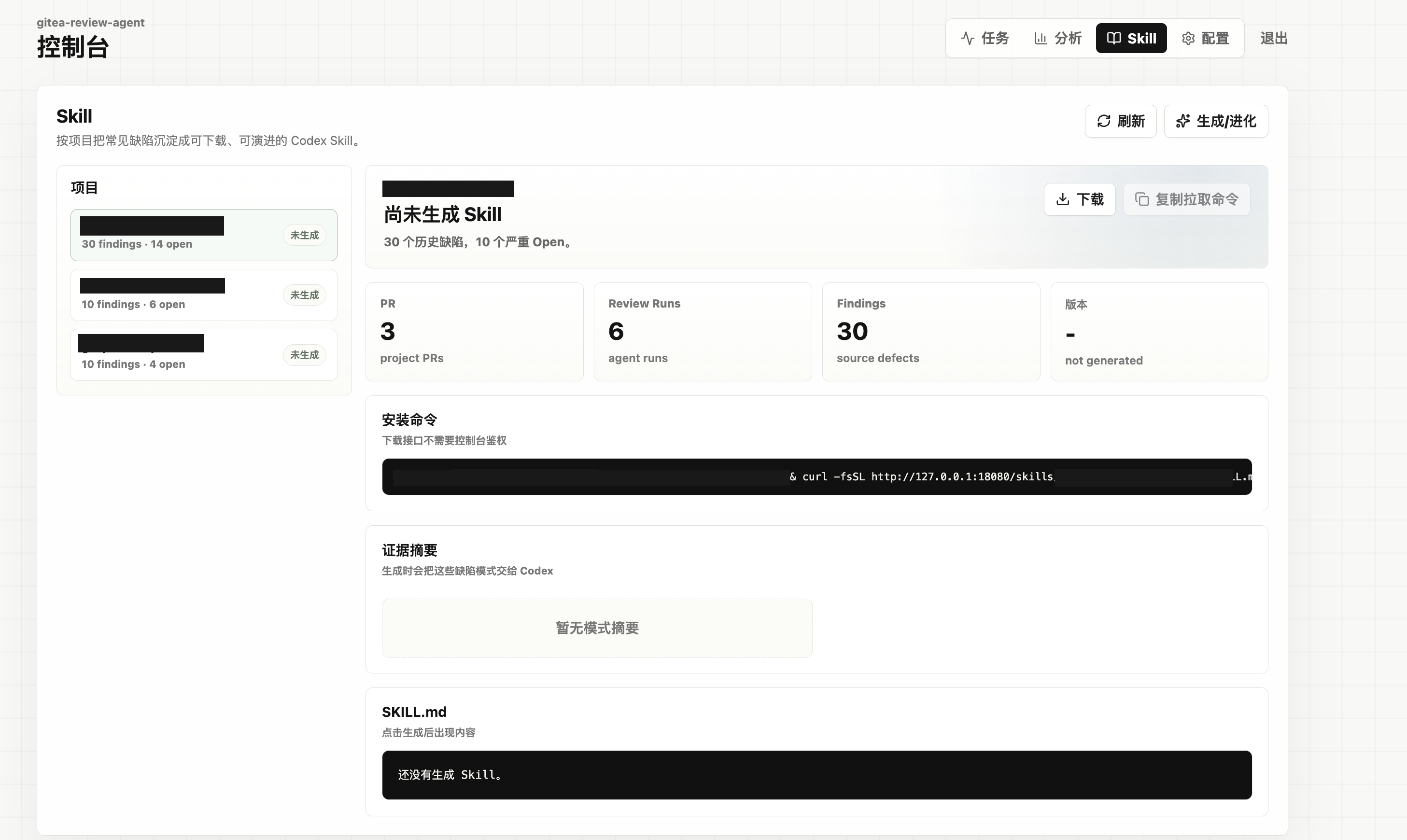Click the PR card showing 3 project PRs
The image size is (1407, 840).
pos(474,332)
